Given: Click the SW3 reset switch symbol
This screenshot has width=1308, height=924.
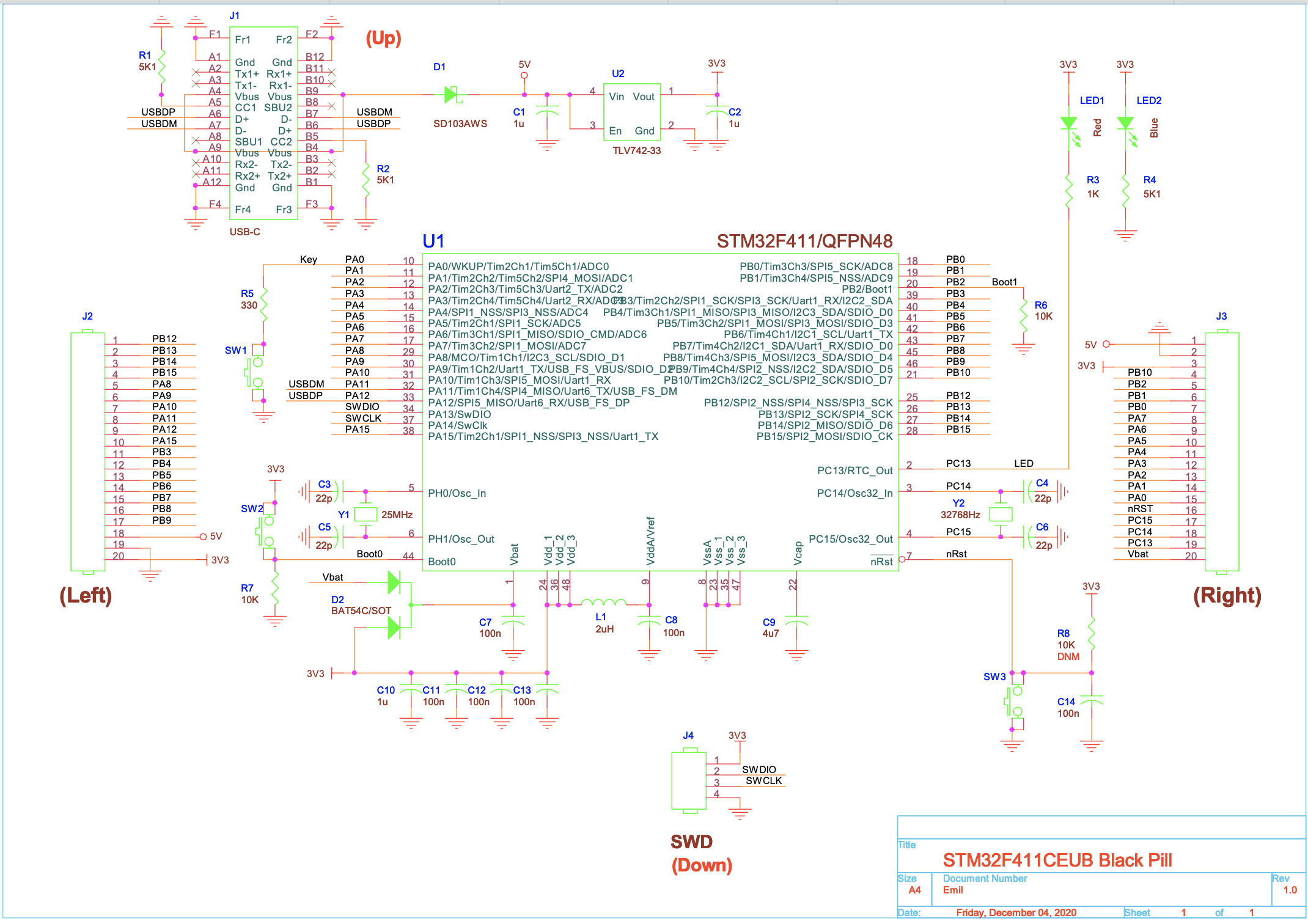Looking at the screenshot, I should (x=1015, y=702).
